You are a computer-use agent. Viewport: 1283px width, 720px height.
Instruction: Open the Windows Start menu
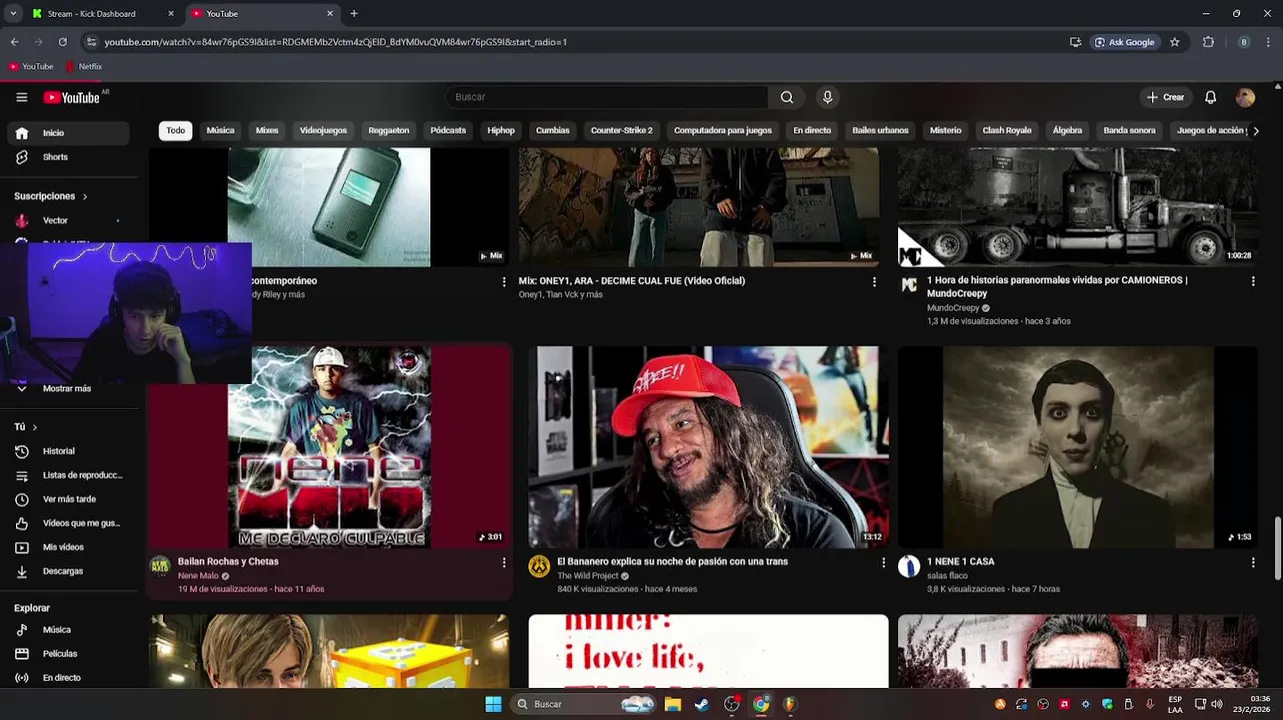coord(493,704)
